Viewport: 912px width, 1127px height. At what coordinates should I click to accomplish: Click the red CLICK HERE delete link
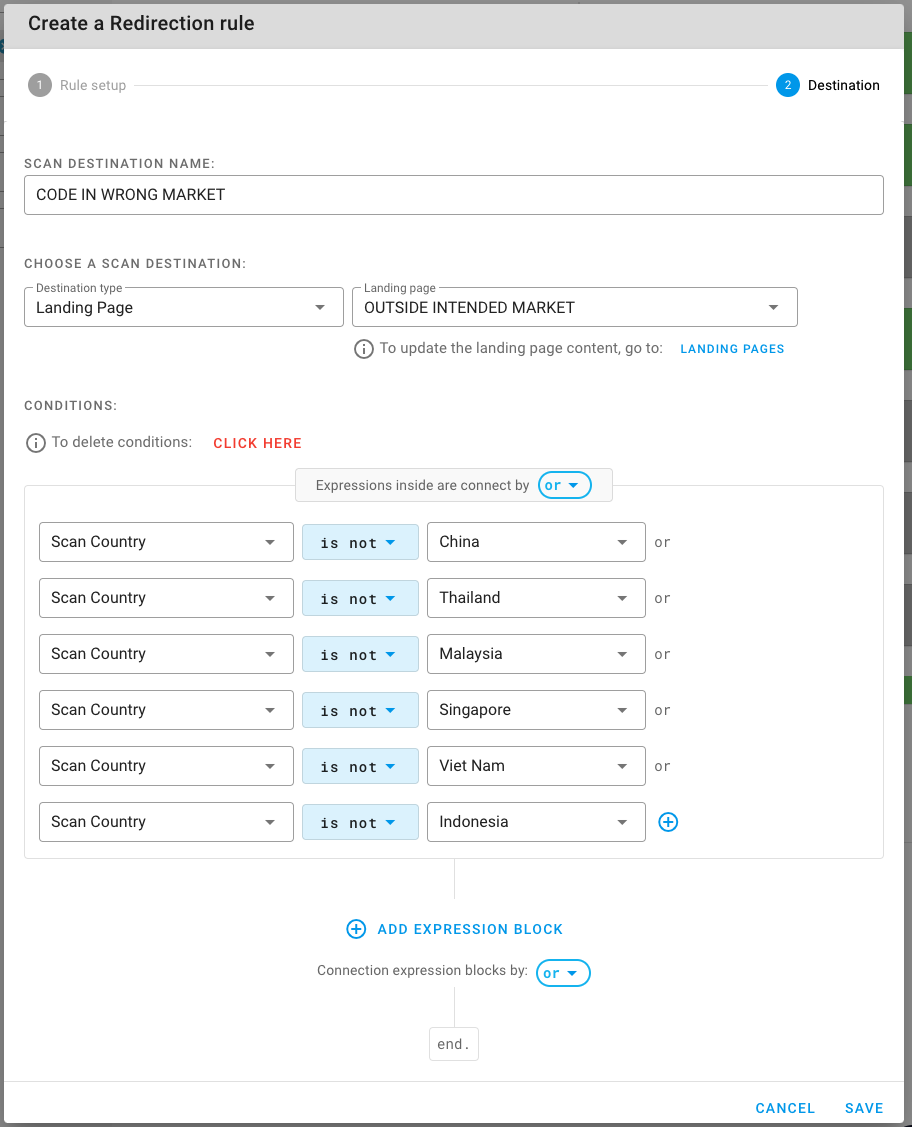point(257,443)
